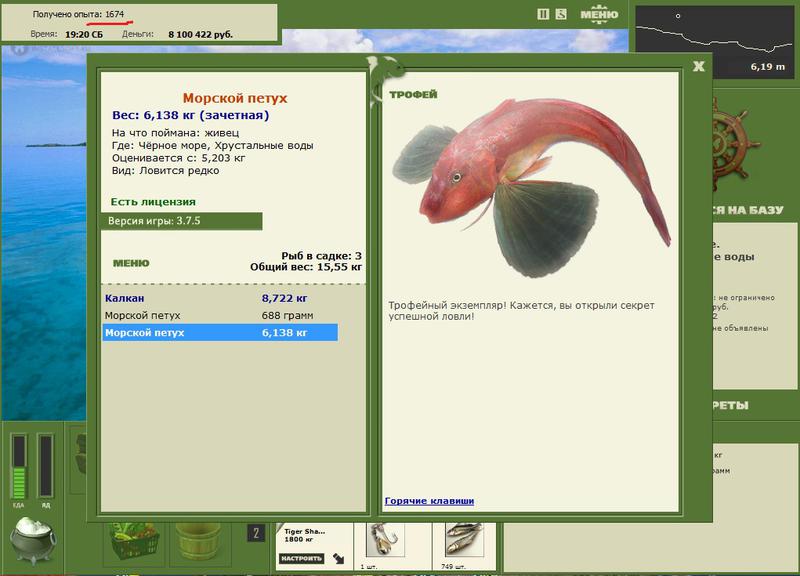The image size is (800, 576).
Task: Click the red sea robin trophy image
Action: coord(531,186)
